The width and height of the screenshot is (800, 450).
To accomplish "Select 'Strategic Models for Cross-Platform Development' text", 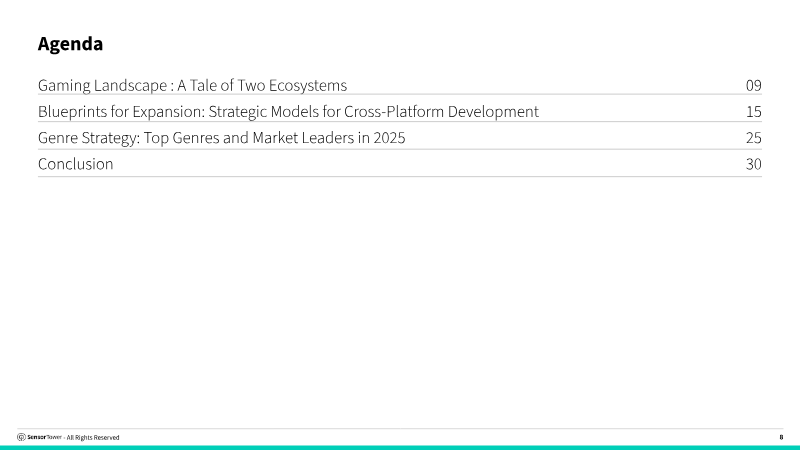I will (x=373, y=112).
